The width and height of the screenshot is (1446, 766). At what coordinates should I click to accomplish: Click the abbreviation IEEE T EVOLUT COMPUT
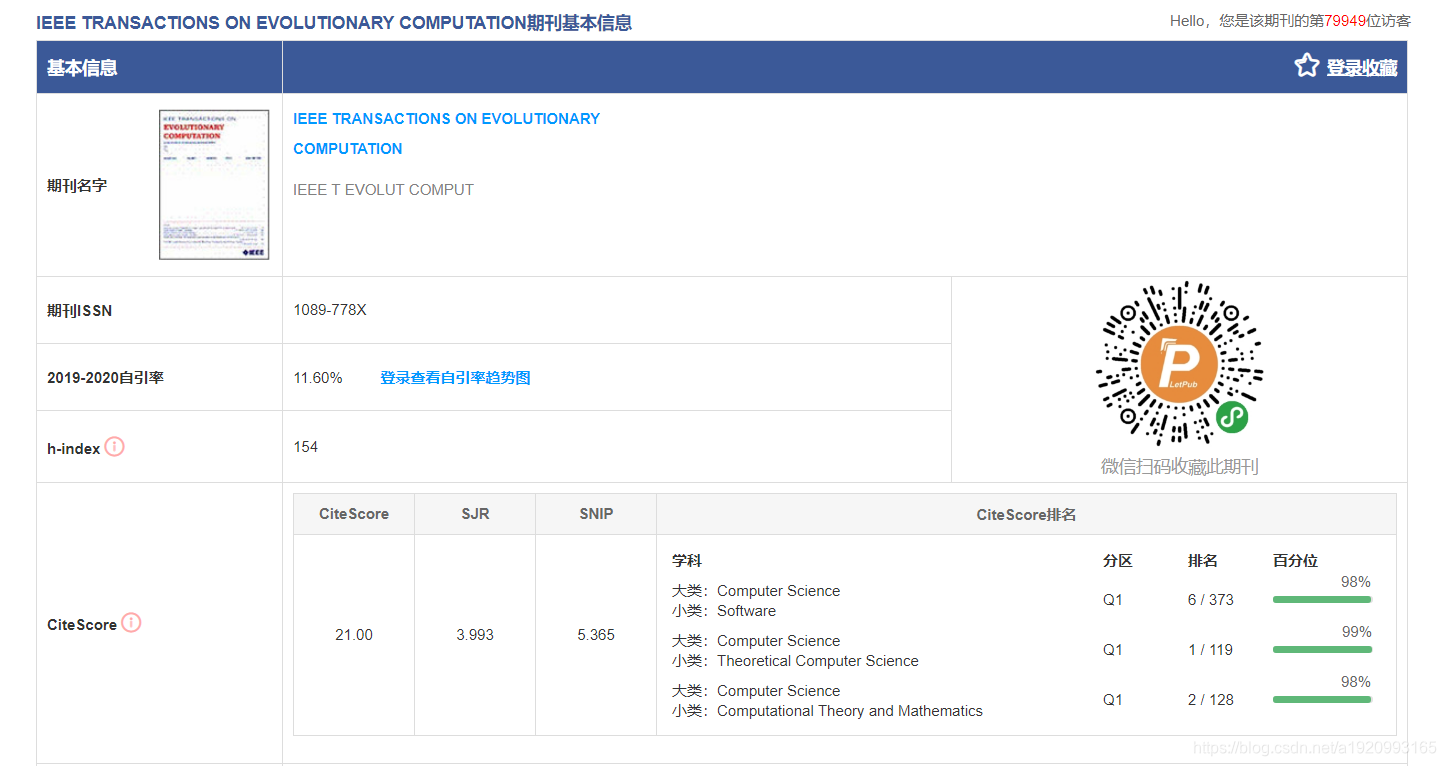[383, 189]
